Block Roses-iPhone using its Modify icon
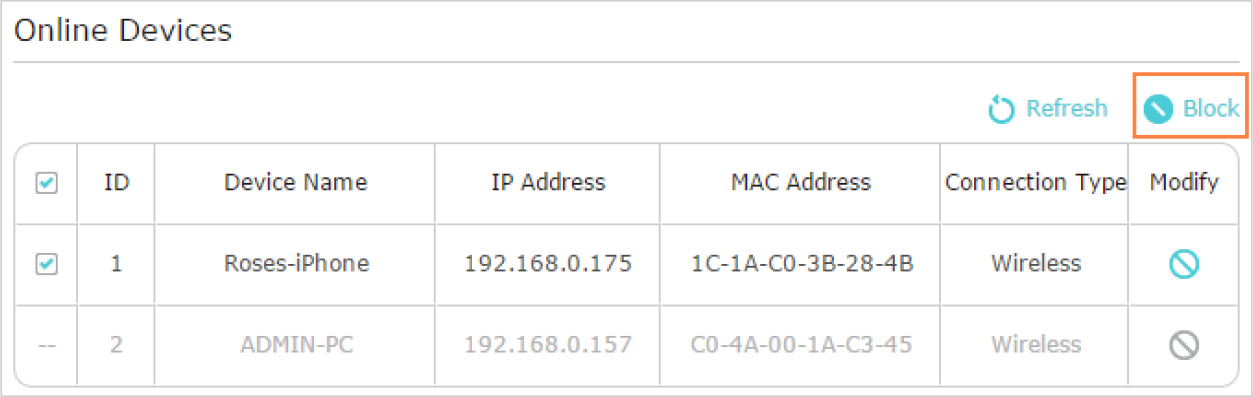1253x397 pixels. (x=1184, y=265)
